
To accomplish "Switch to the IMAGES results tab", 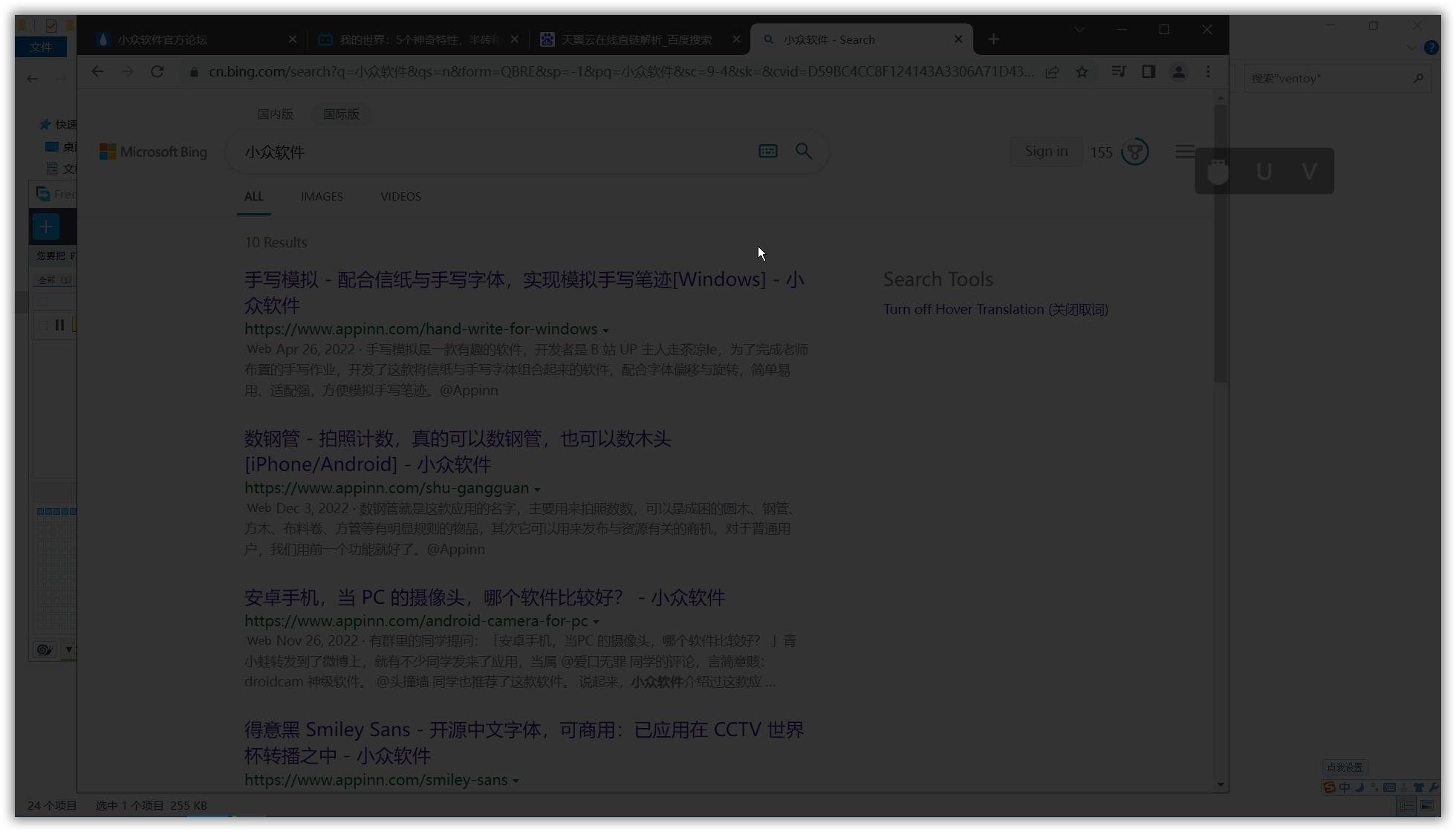I will 322,197.
